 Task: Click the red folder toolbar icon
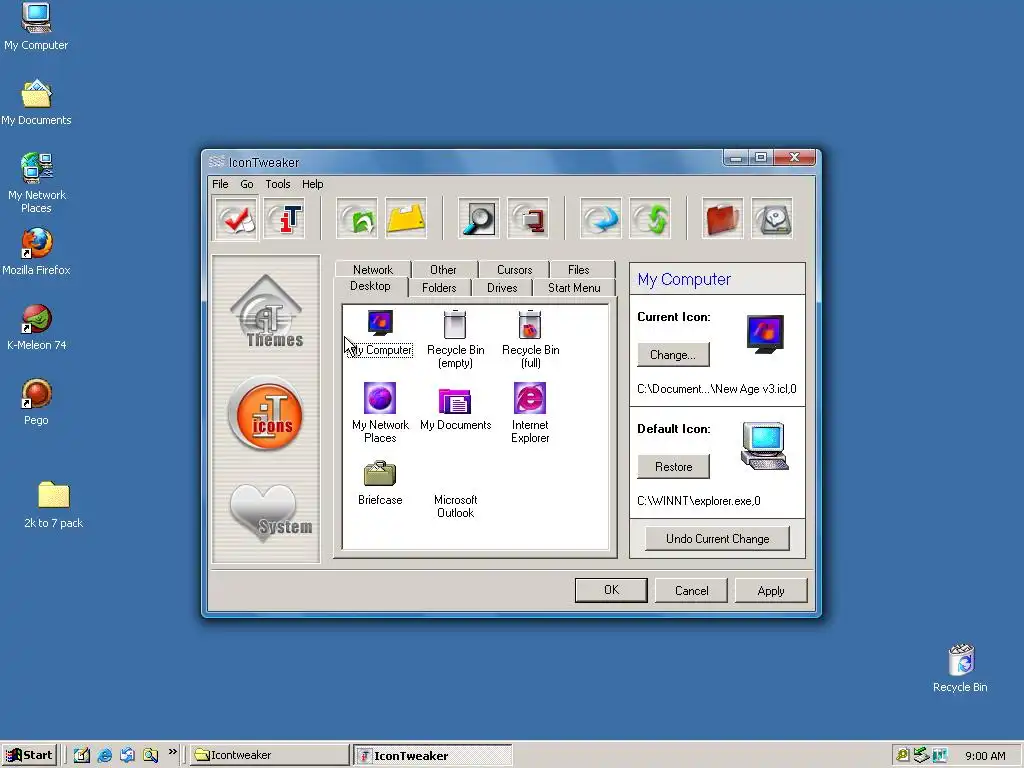pos(722,219)
